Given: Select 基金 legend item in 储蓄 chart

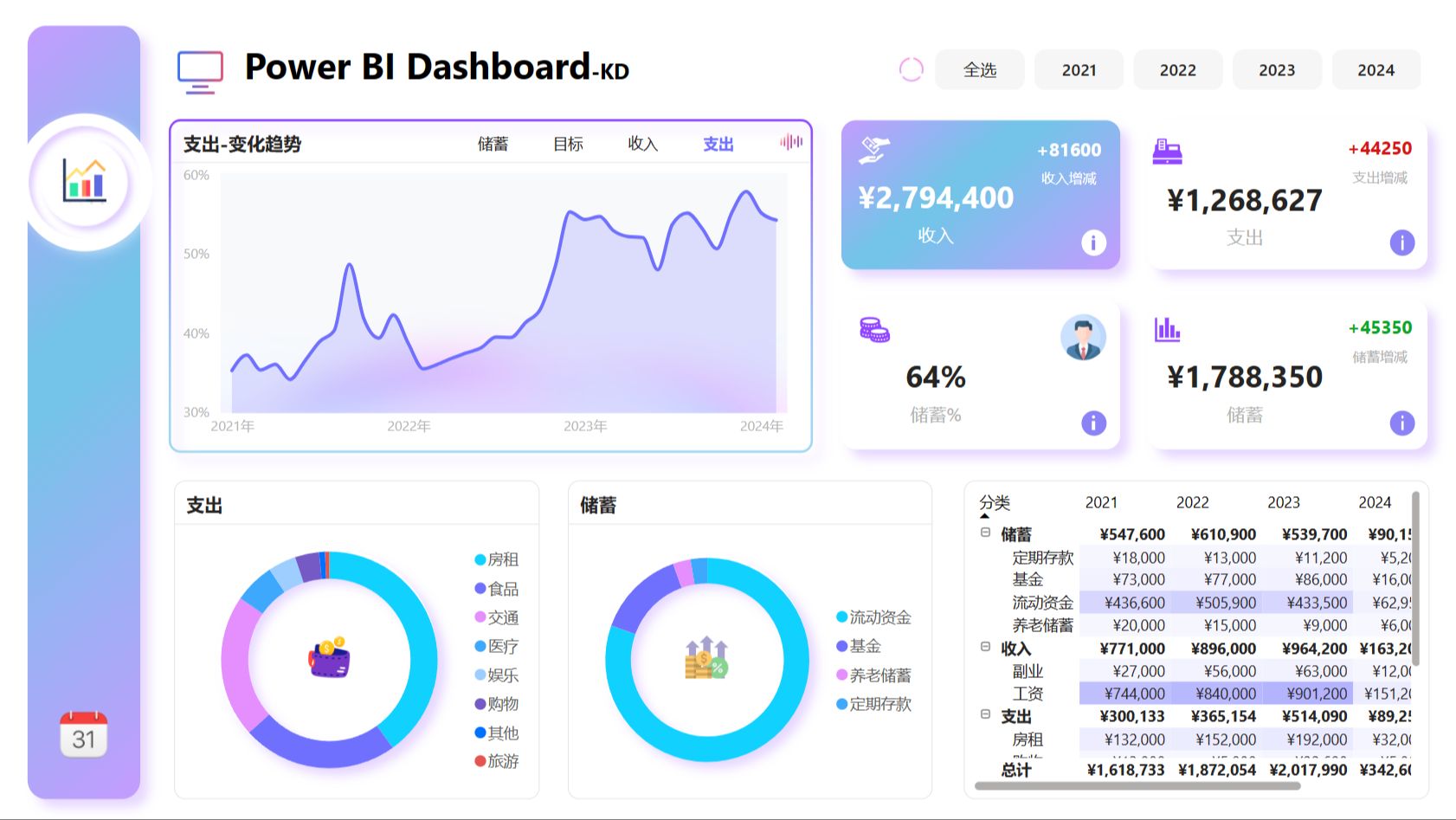Looking at the screenshot, I should point(859,646).
